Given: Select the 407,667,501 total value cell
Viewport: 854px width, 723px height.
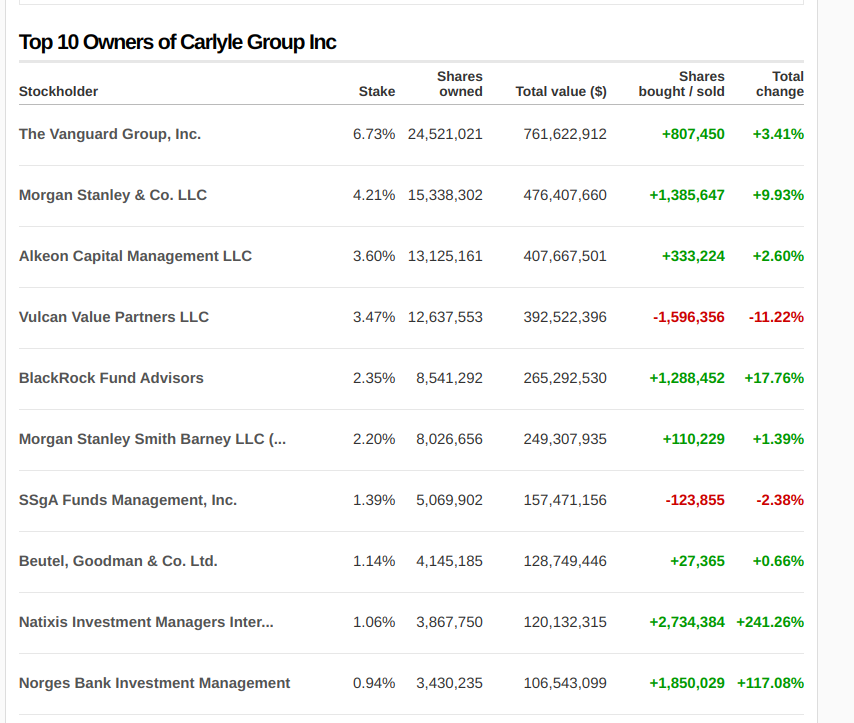Looking at the screenshot, I should 565,256.
